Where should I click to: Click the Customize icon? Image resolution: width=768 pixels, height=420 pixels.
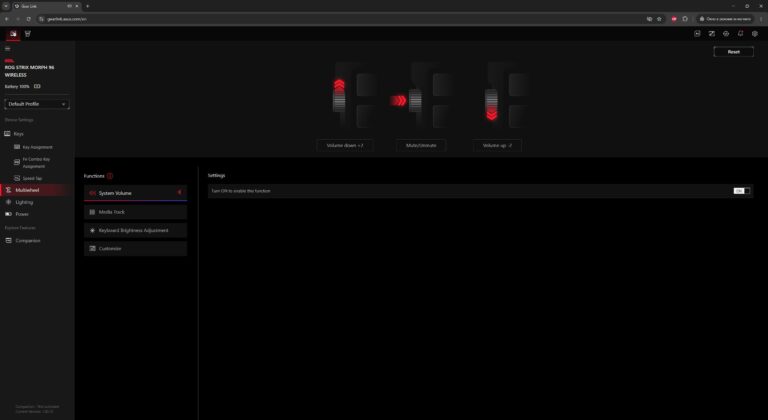[x=92, y=248]
